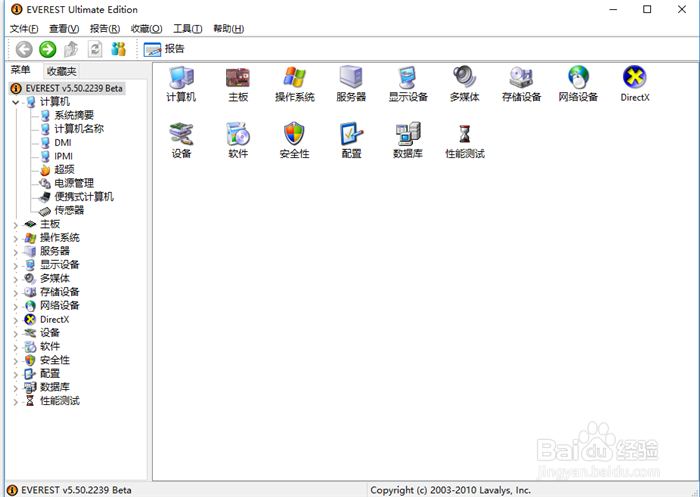Open the 工具(T) menu

(188, 29)
